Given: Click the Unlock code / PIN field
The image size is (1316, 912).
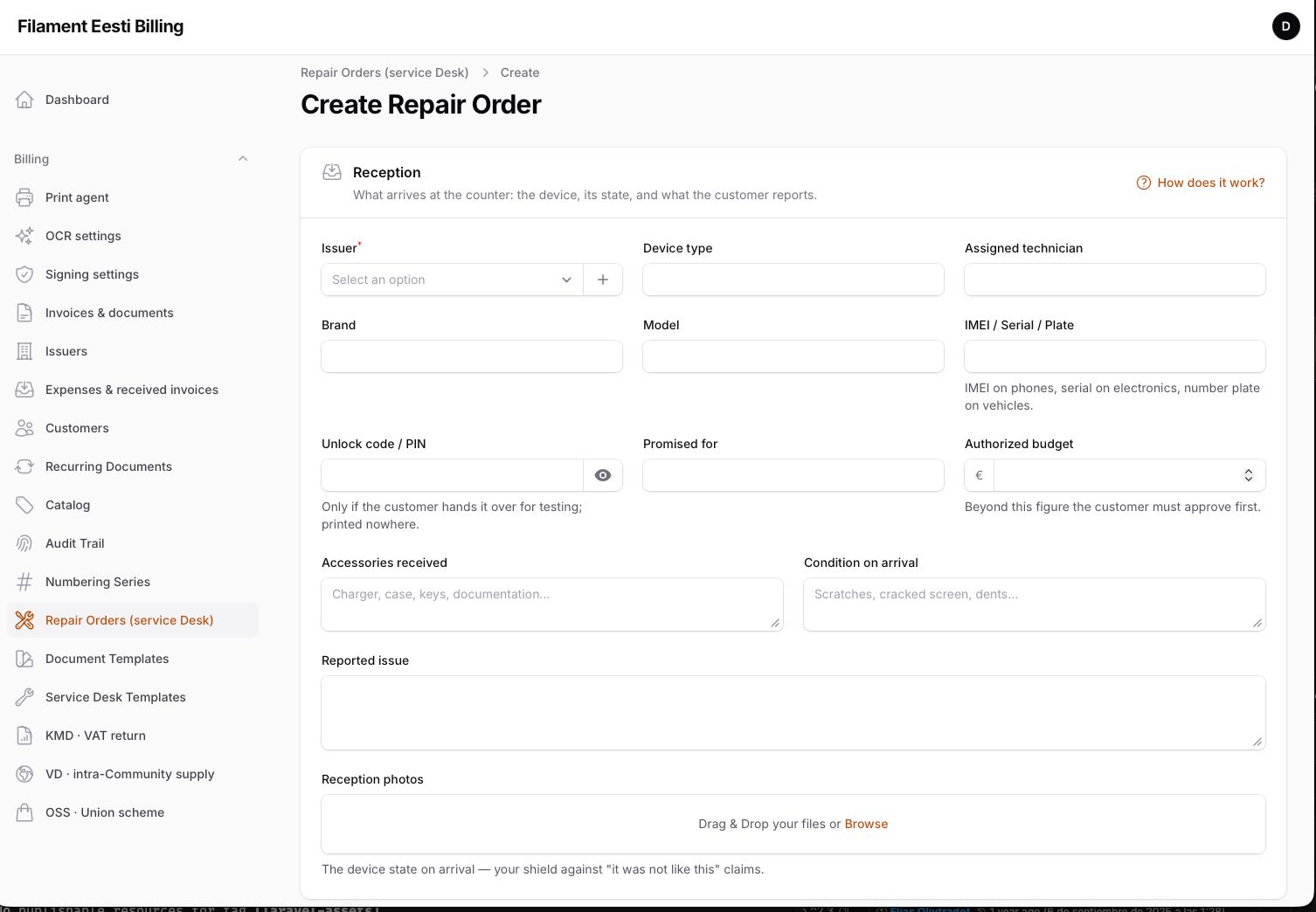Looking at the screenshot, I should coord(452,475).
